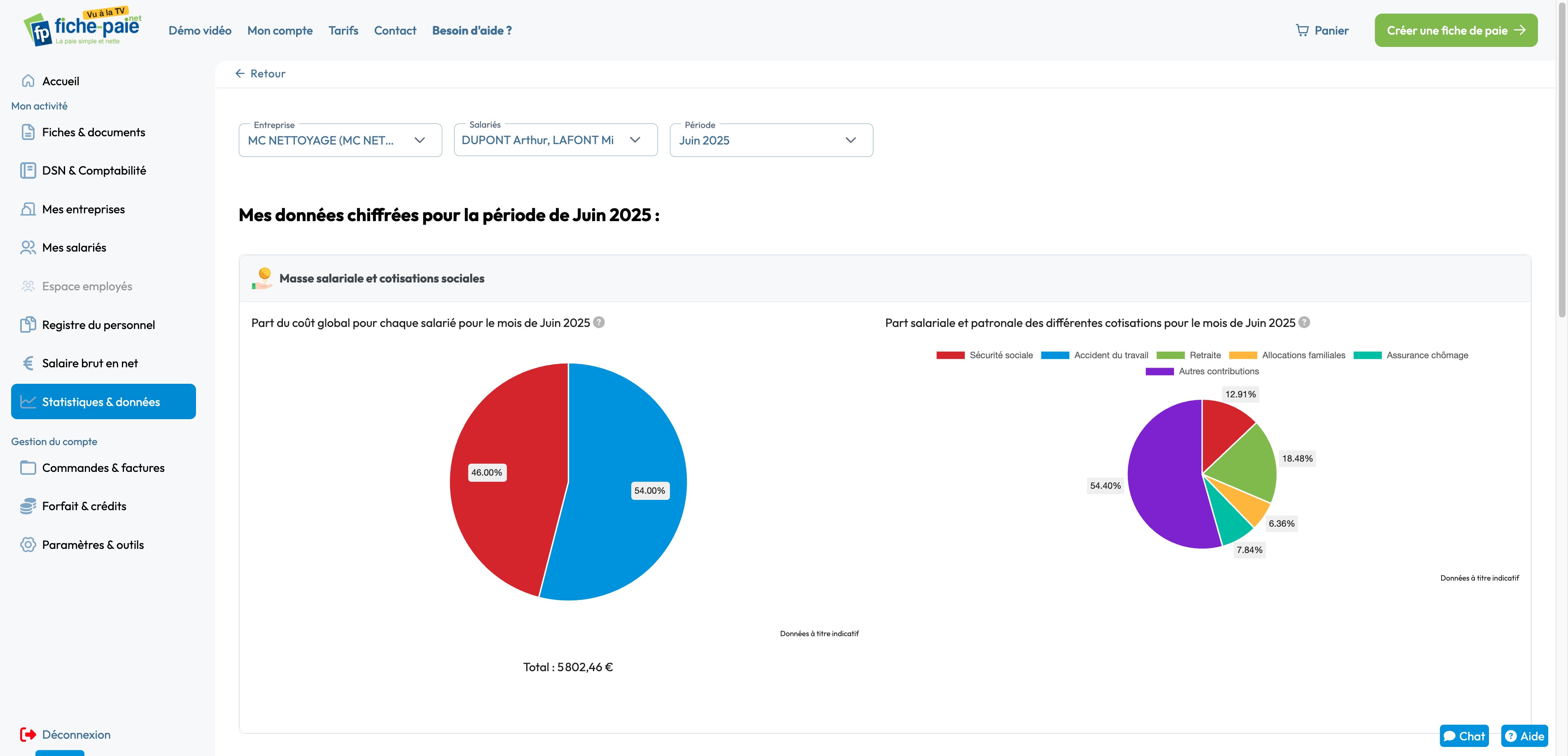Viewport: 1568px width, 756px height.
Task: Click the Mes salariés people icon
Action: coord(28,248)
